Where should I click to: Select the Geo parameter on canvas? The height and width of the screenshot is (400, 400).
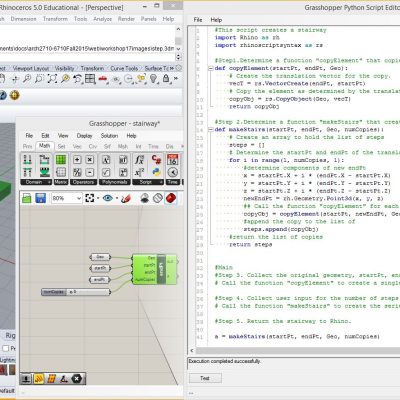coord(100,257)
